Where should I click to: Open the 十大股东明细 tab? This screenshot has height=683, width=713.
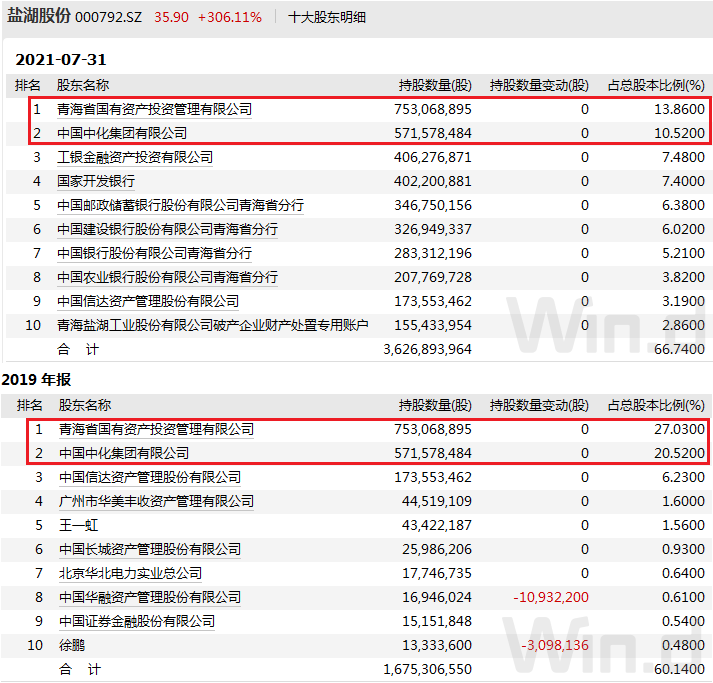pyautogui.click(x=327, y=17)
